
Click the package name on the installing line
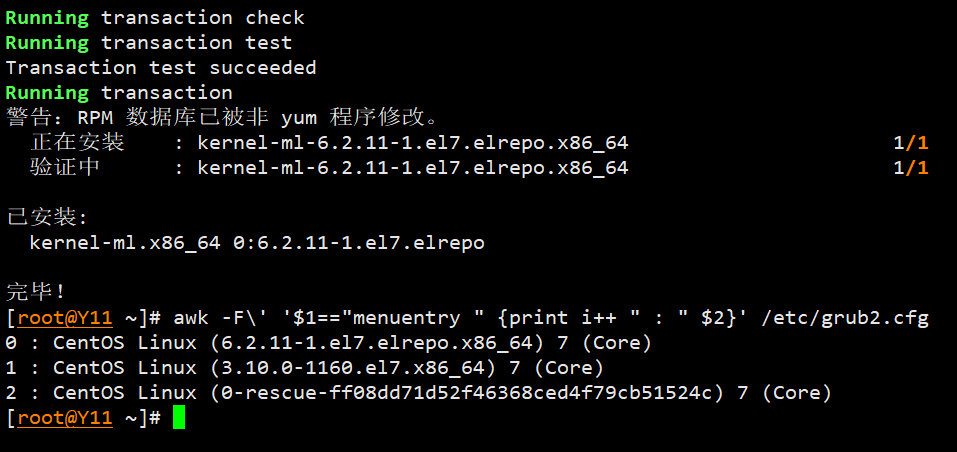(x=412, y=143)
